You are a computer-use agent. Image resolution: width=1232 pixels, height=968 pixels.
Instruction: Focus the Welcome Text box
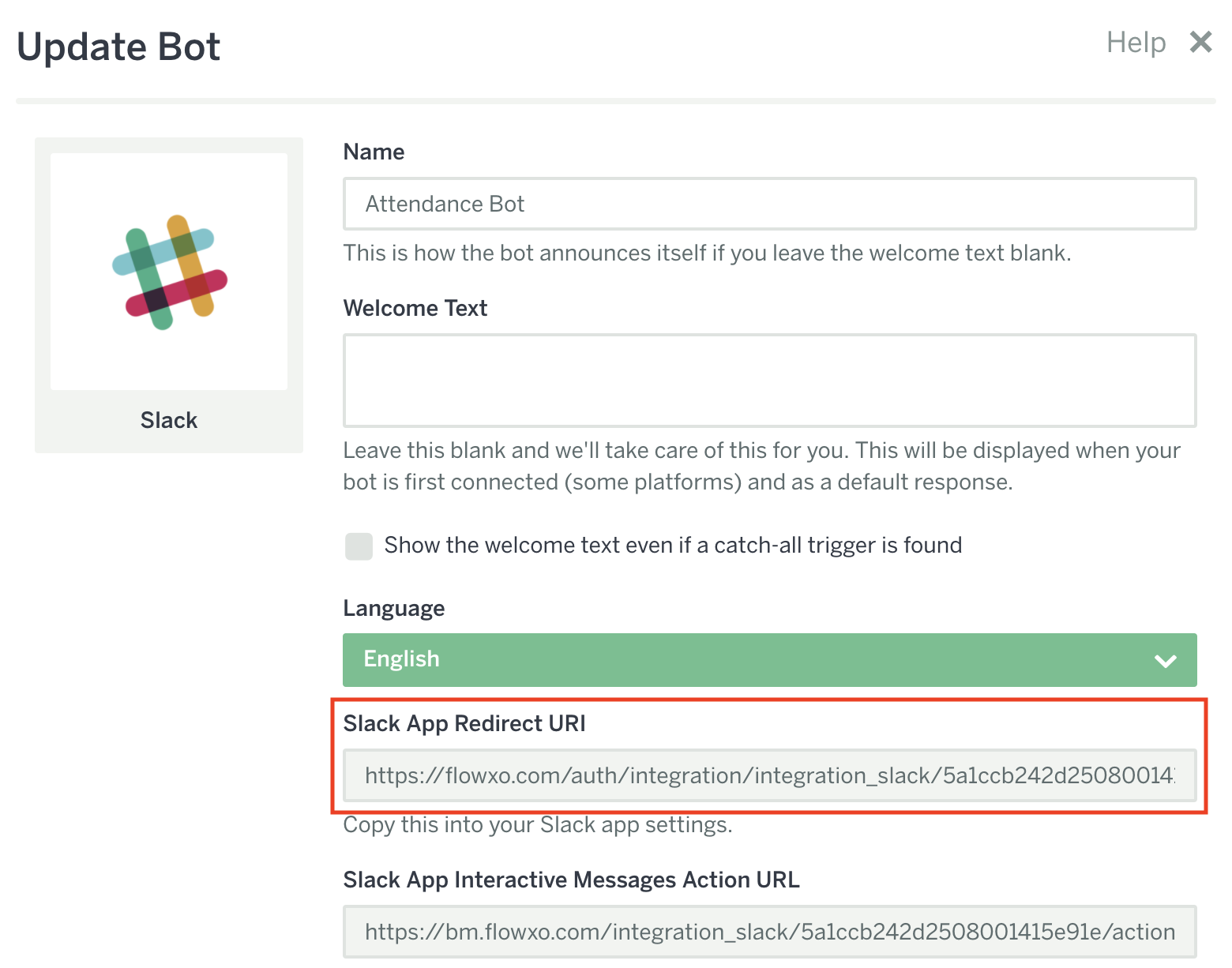pyautogui.click(x=769, y=381)
